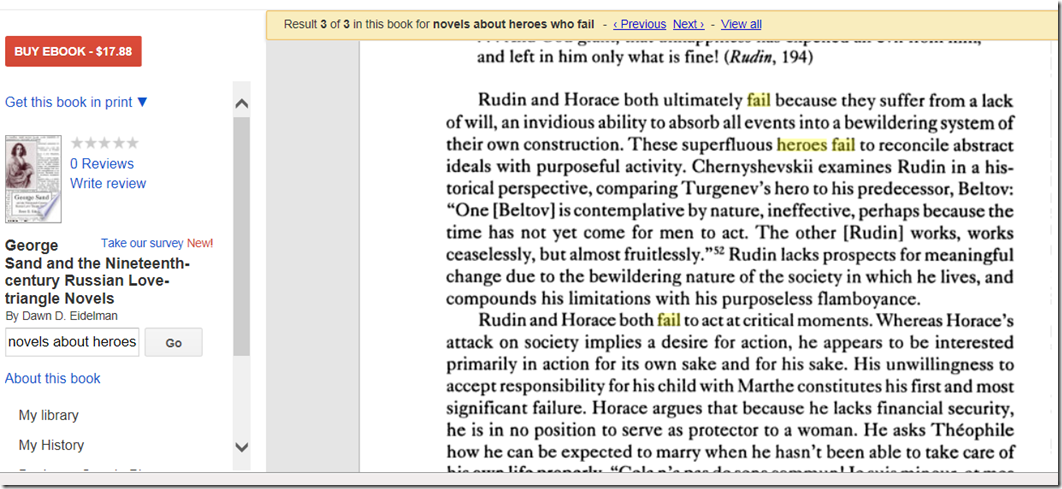1062x489 pixels.
Task: Click the book title George Sand heading
Action: [97, 272]
